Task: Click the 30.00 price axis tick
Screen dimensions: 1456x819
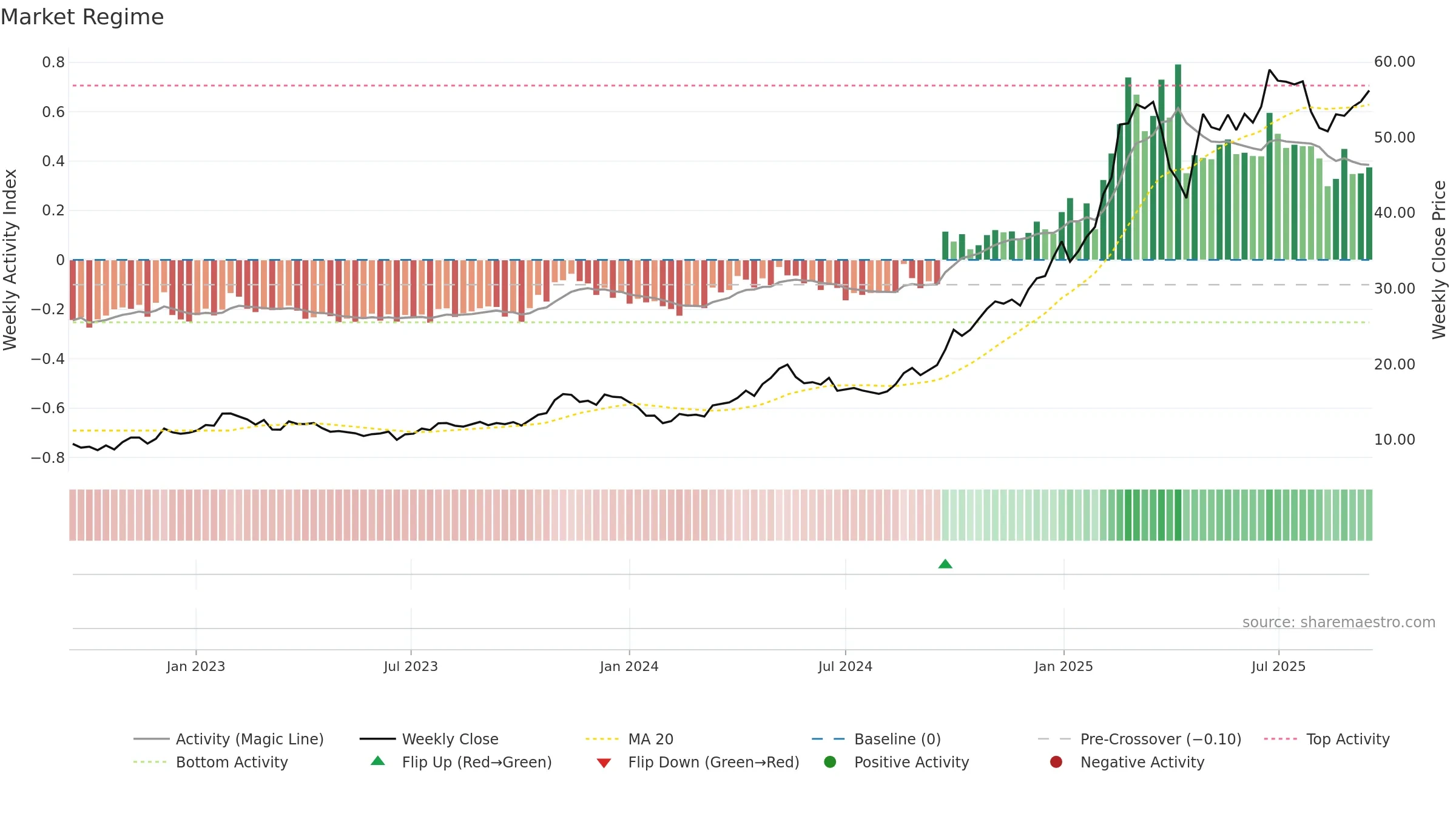Action: 1395,289
